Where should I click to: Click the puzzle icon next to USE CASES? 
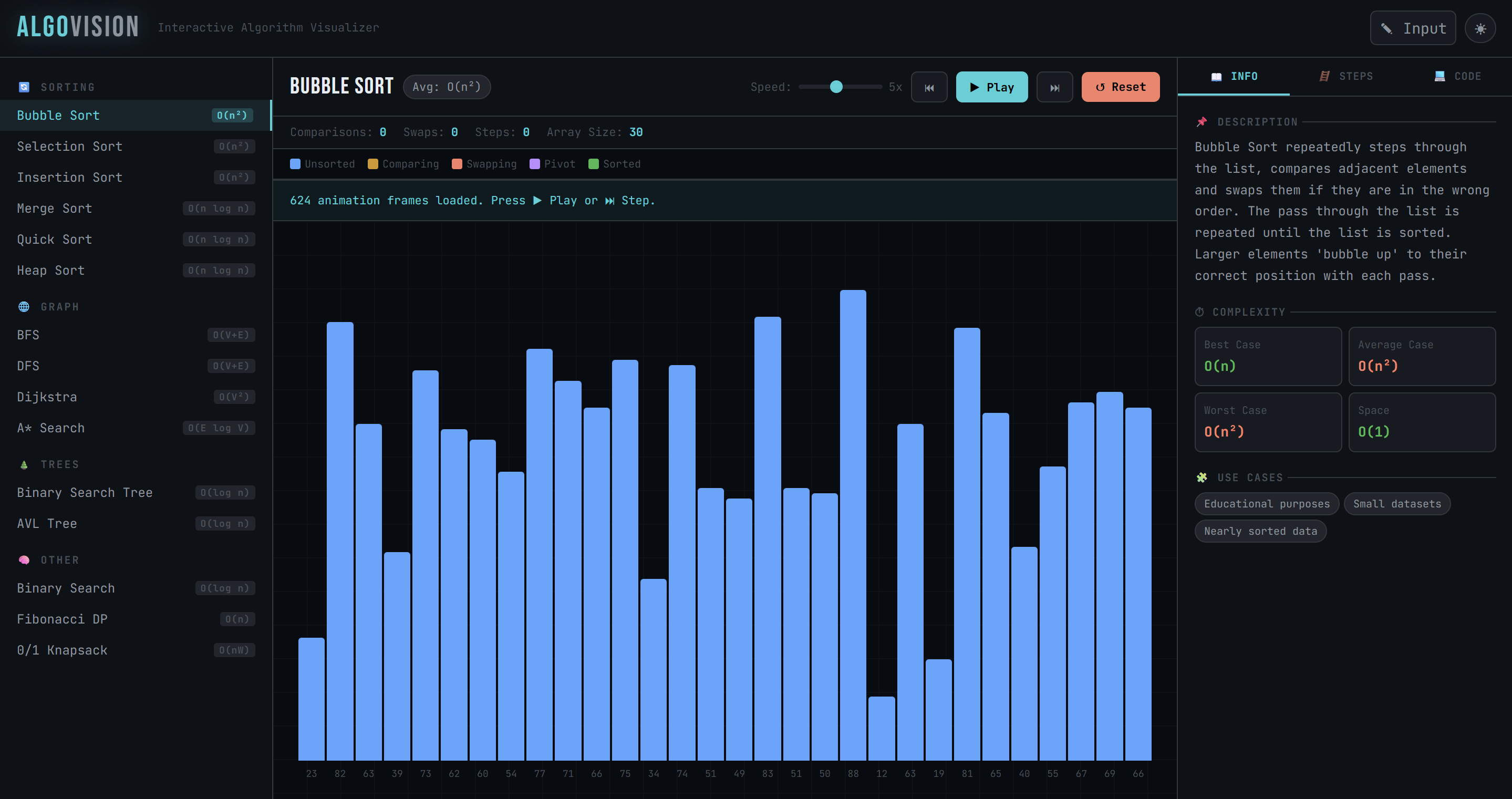coord(1202,476)
